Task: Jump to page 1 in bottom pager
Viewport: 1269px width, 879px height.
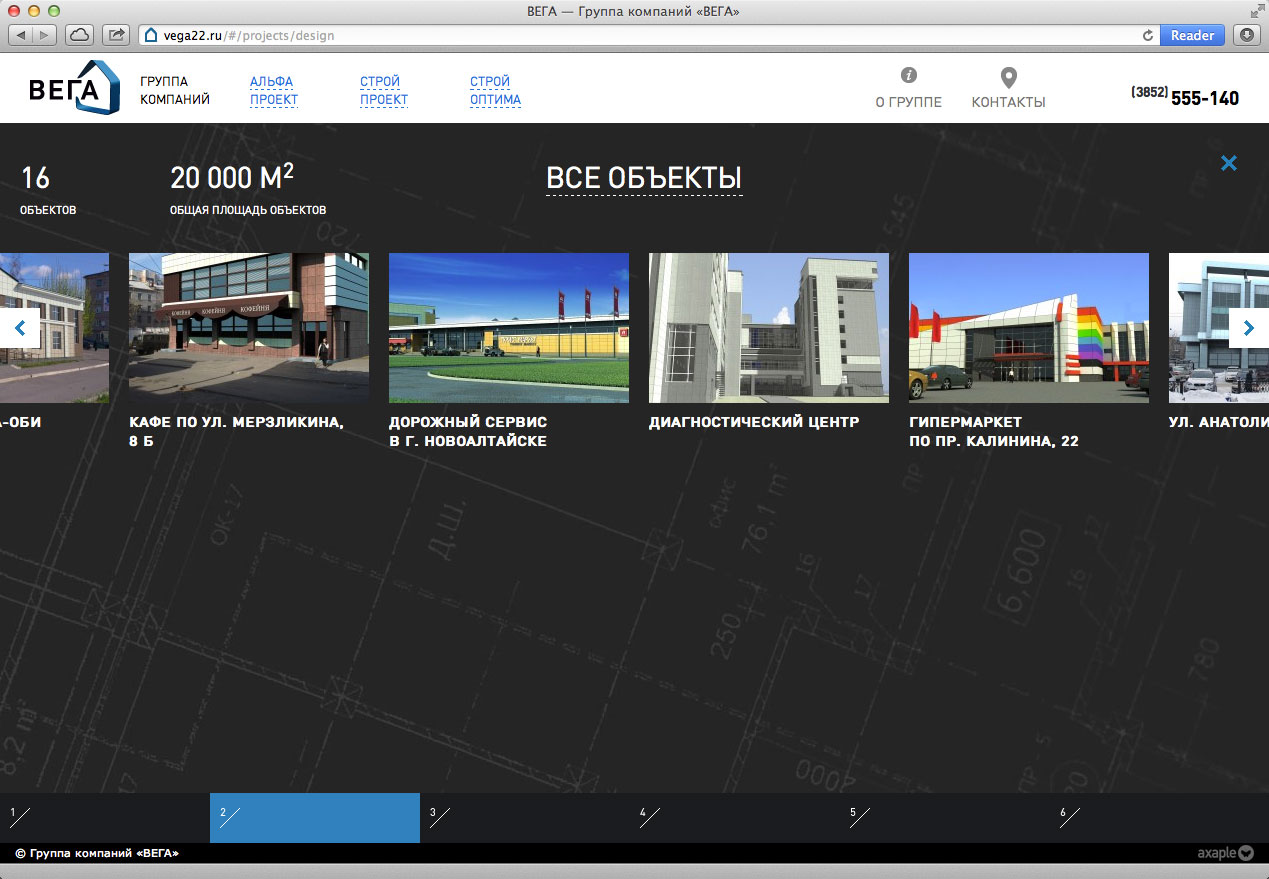Action: [104, 818]
